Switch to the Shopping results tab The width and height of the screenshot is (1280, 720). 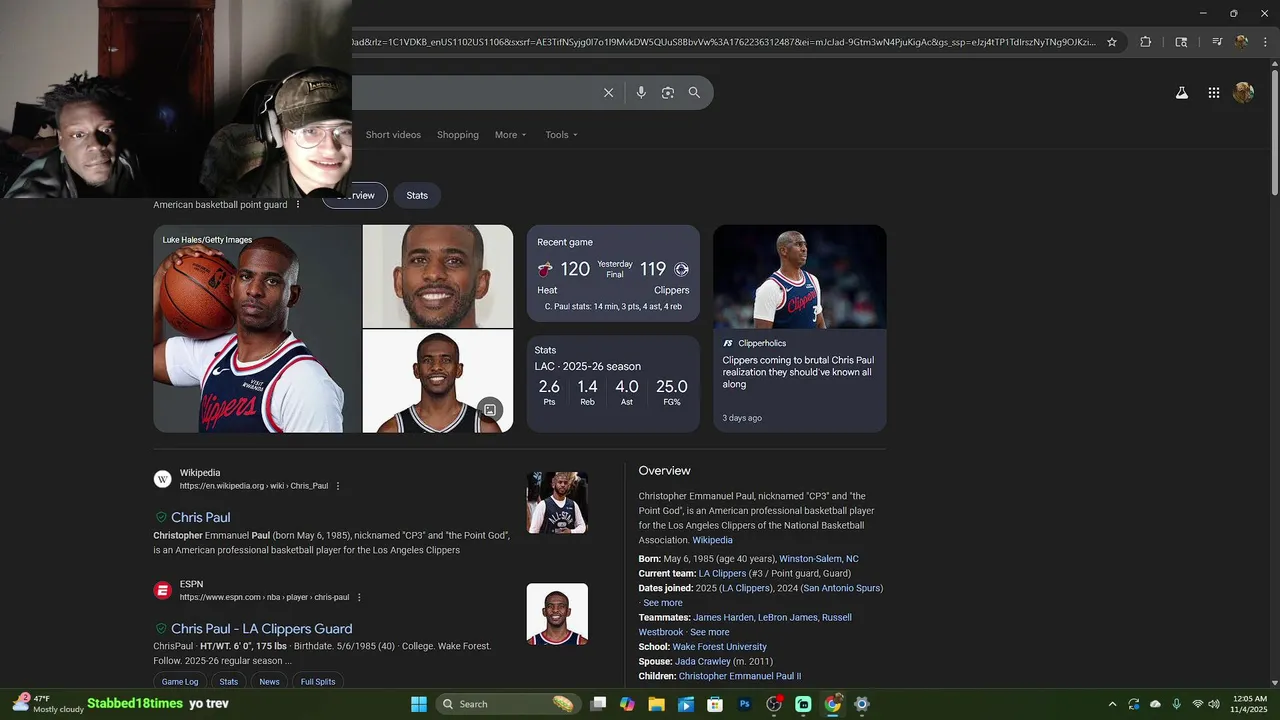[458, 135]
